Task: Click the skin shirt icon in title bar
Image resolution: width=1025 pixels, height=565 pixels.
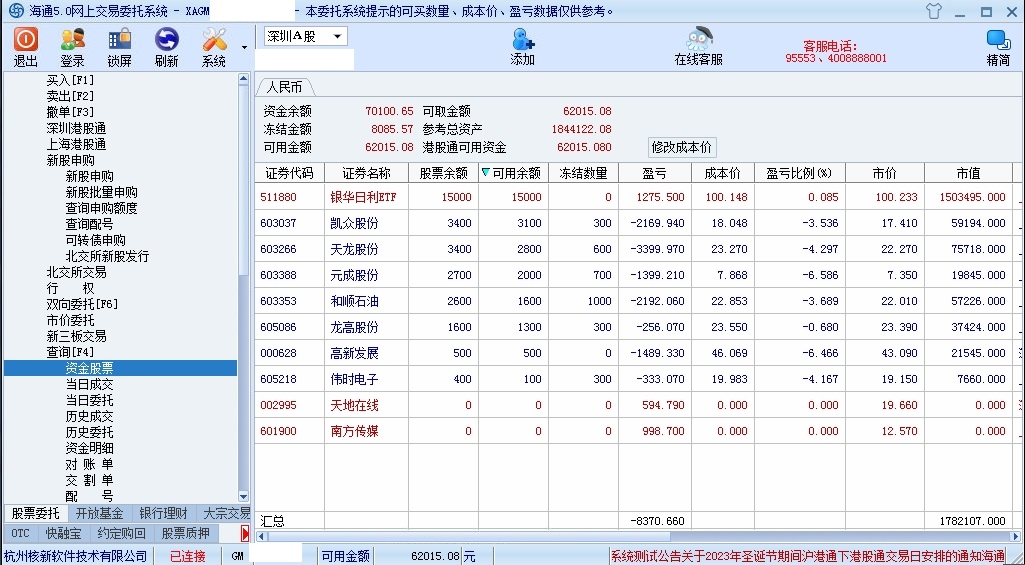Action: click(x=933, y=11)
